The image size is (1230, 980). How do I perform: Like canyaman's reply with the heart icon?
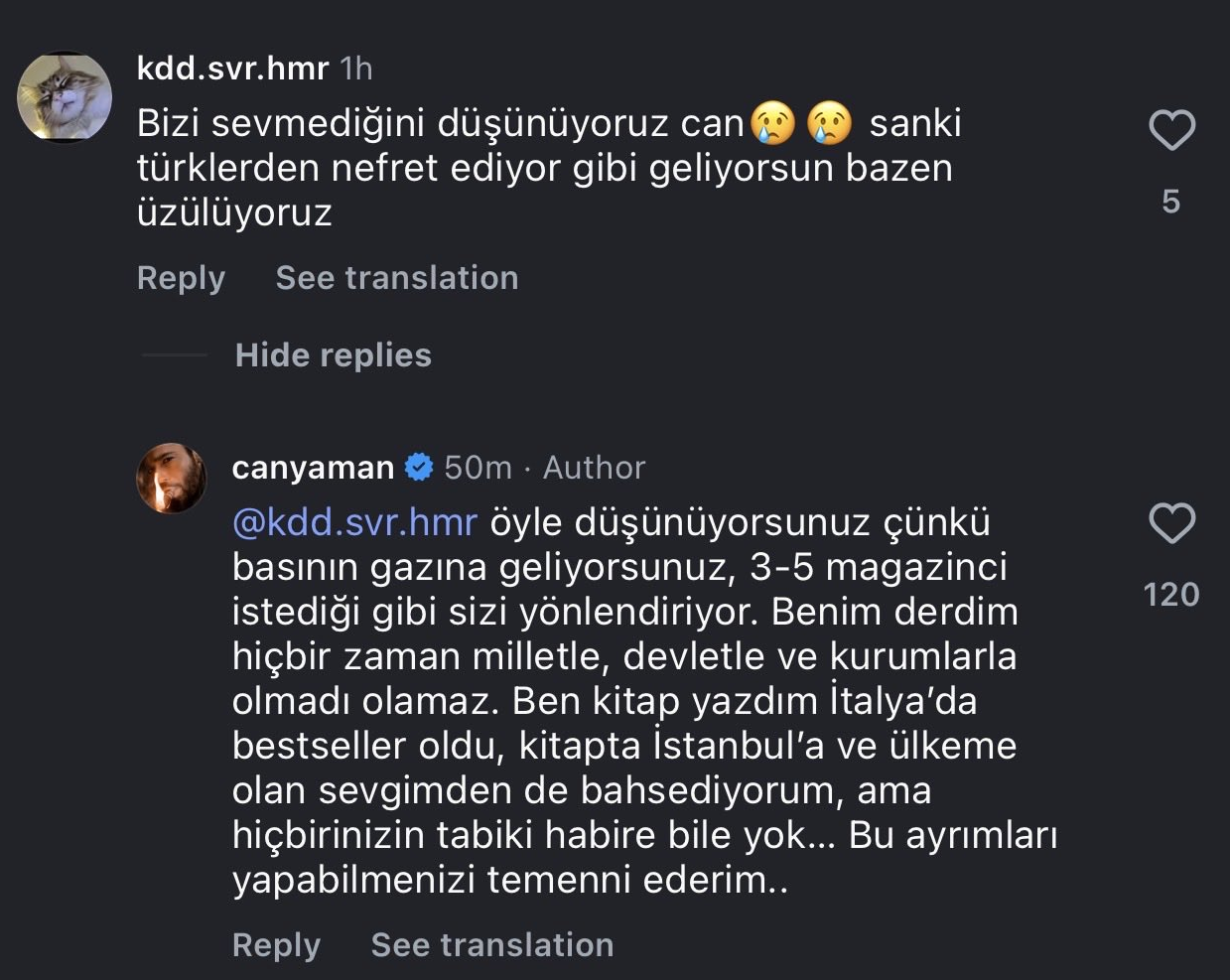click(1171, 523)
